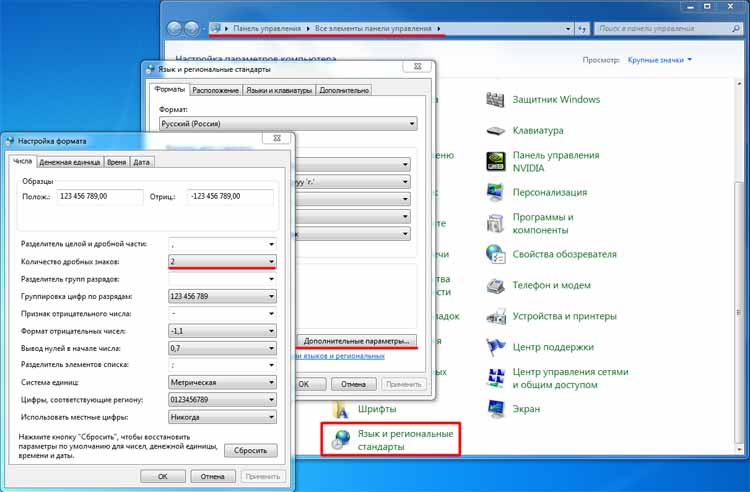Expand Разделитель целой и дробной части dropdown
The image size is (750, 492).
271,244
